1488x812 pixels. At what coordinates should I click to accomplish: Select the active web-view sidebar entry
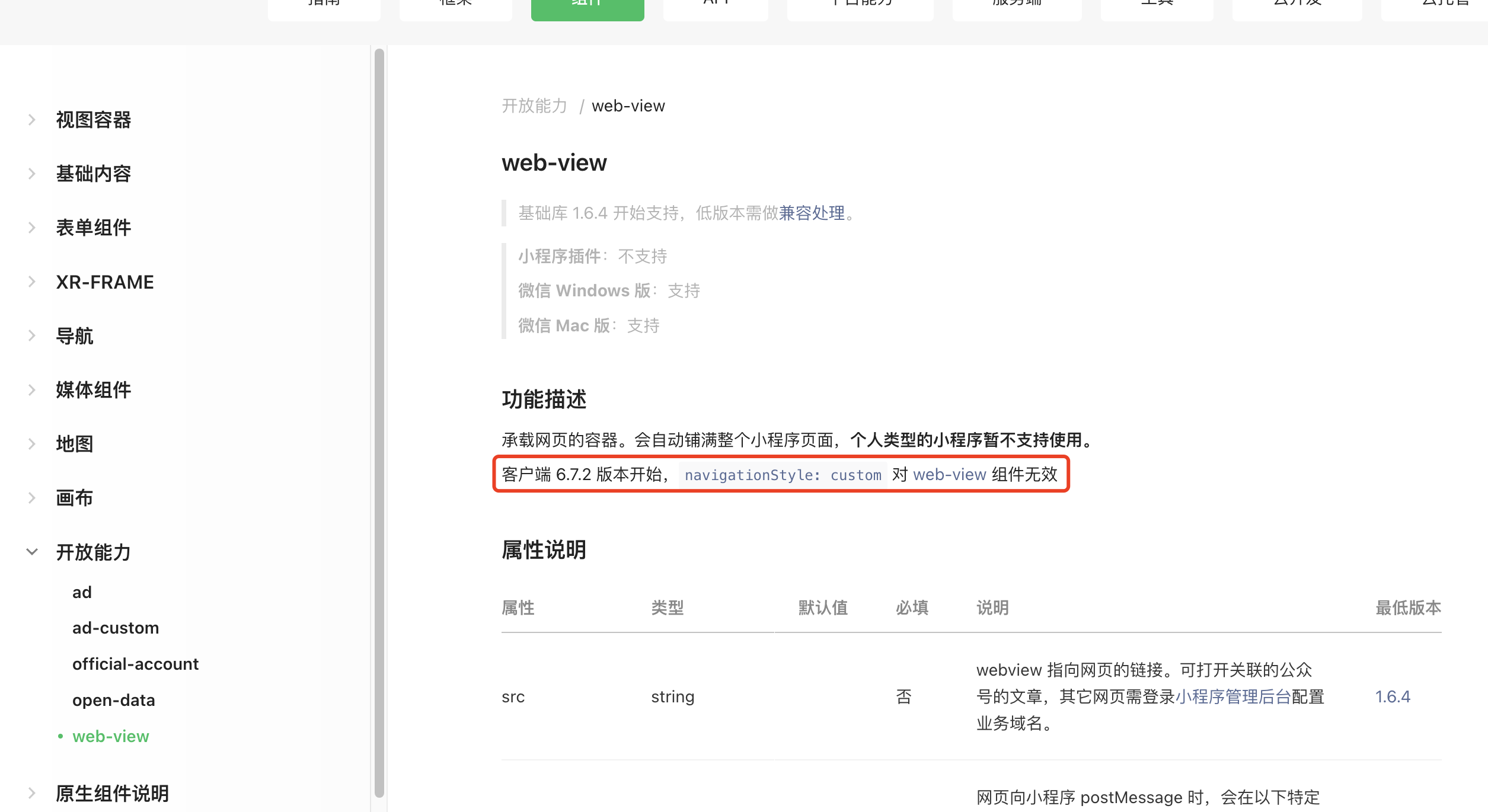click(111, 736)
